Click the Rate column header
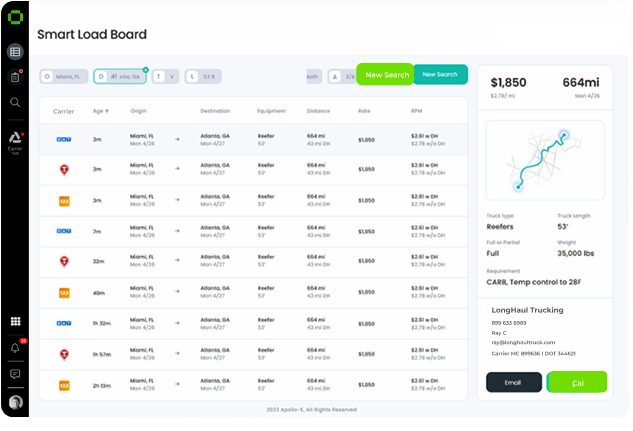 364,111
